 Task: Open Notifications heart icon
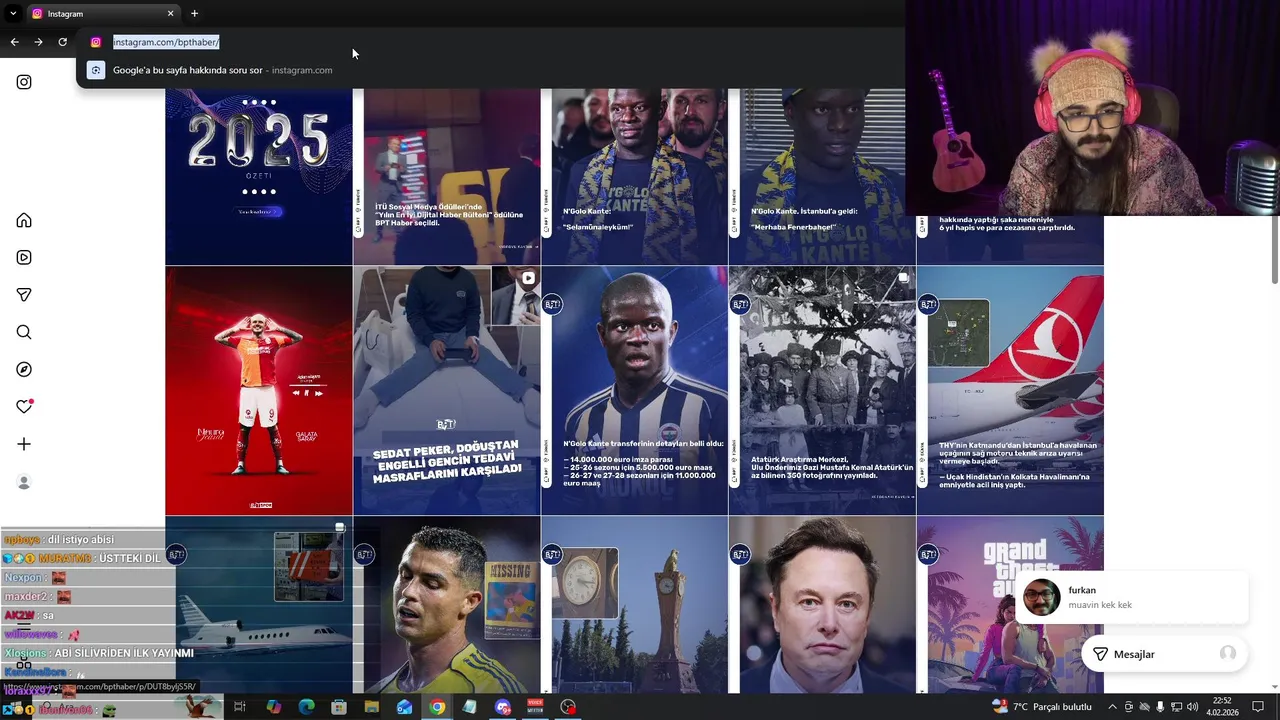(24, 407)
